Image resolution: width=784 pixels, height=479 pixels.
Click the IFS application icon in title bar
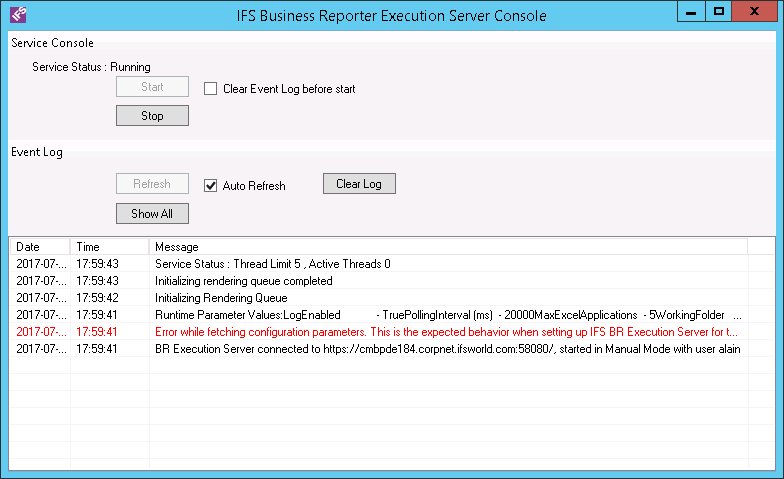coord(17,15)
